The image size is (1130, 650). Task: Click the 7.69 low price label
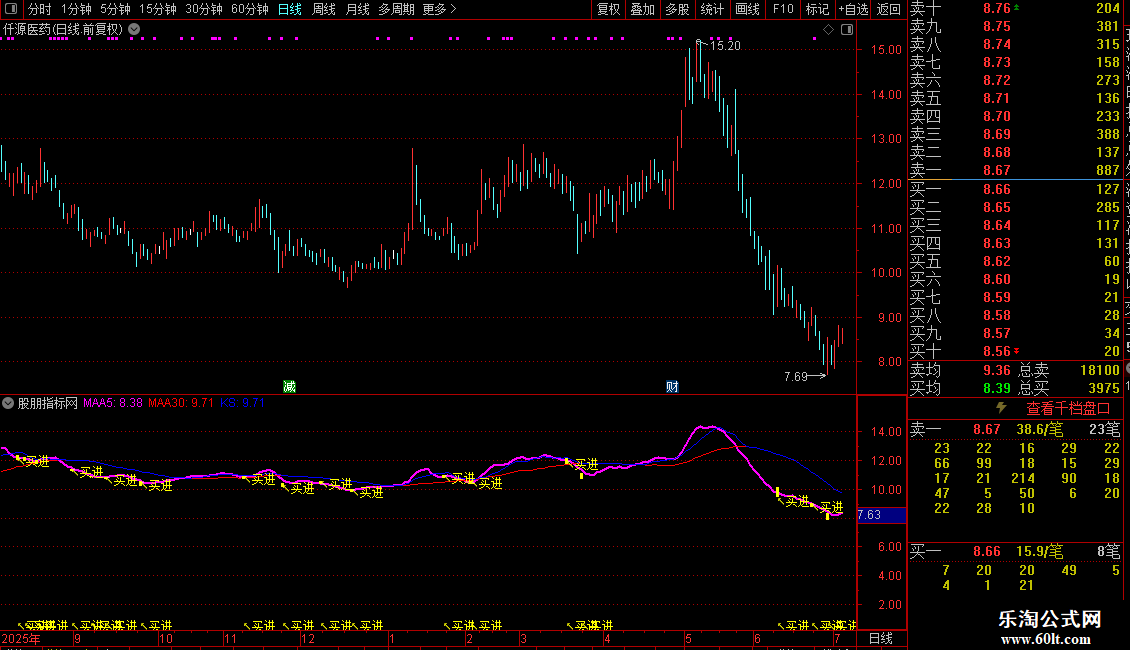[x=796, y=377]
